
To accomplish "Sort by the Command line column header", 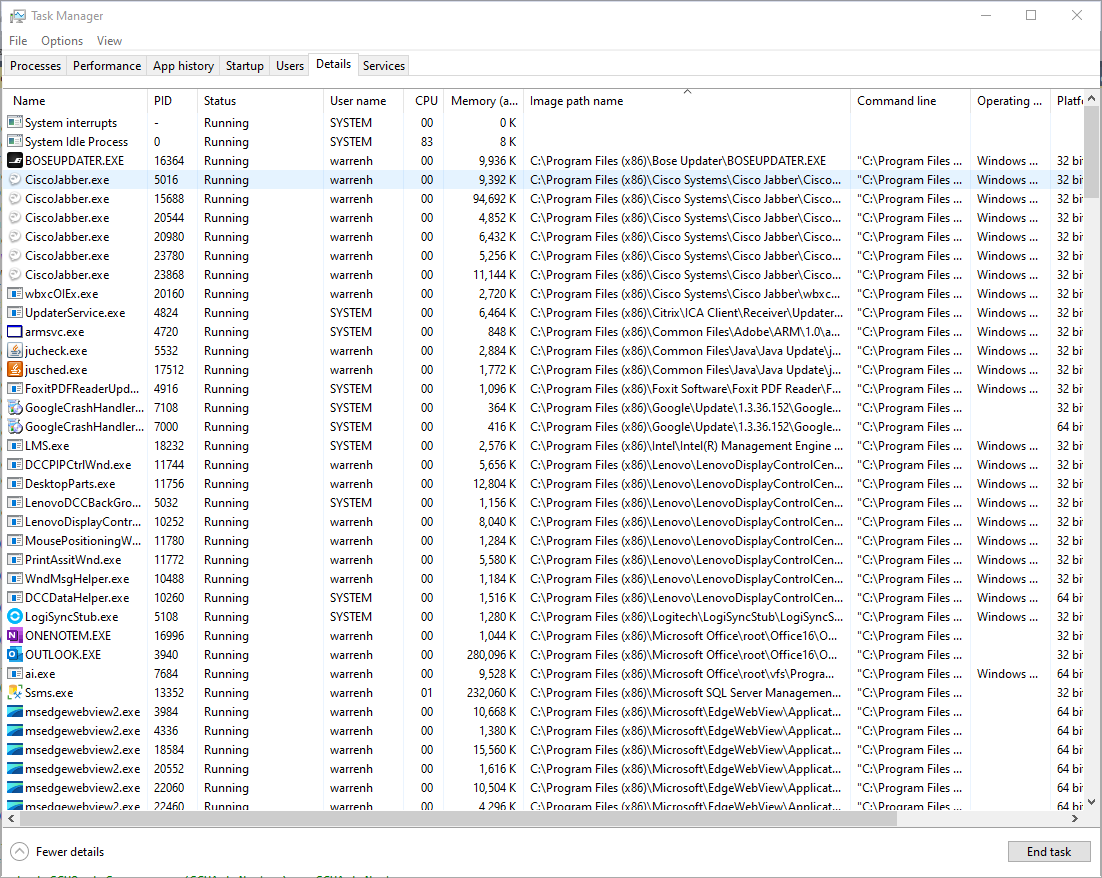I will pyautogui.click(x=910, y=101).
